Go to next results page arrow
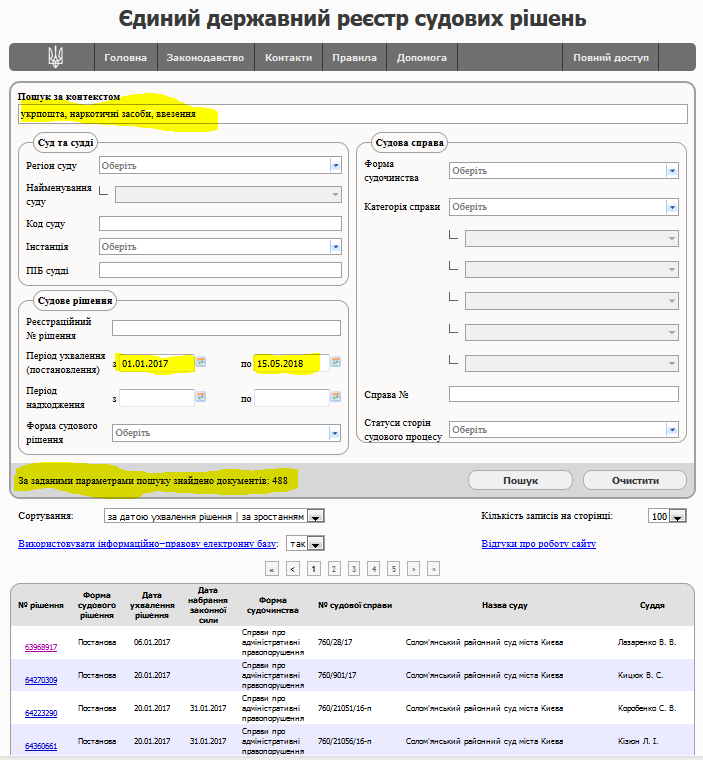 [414, 568]
